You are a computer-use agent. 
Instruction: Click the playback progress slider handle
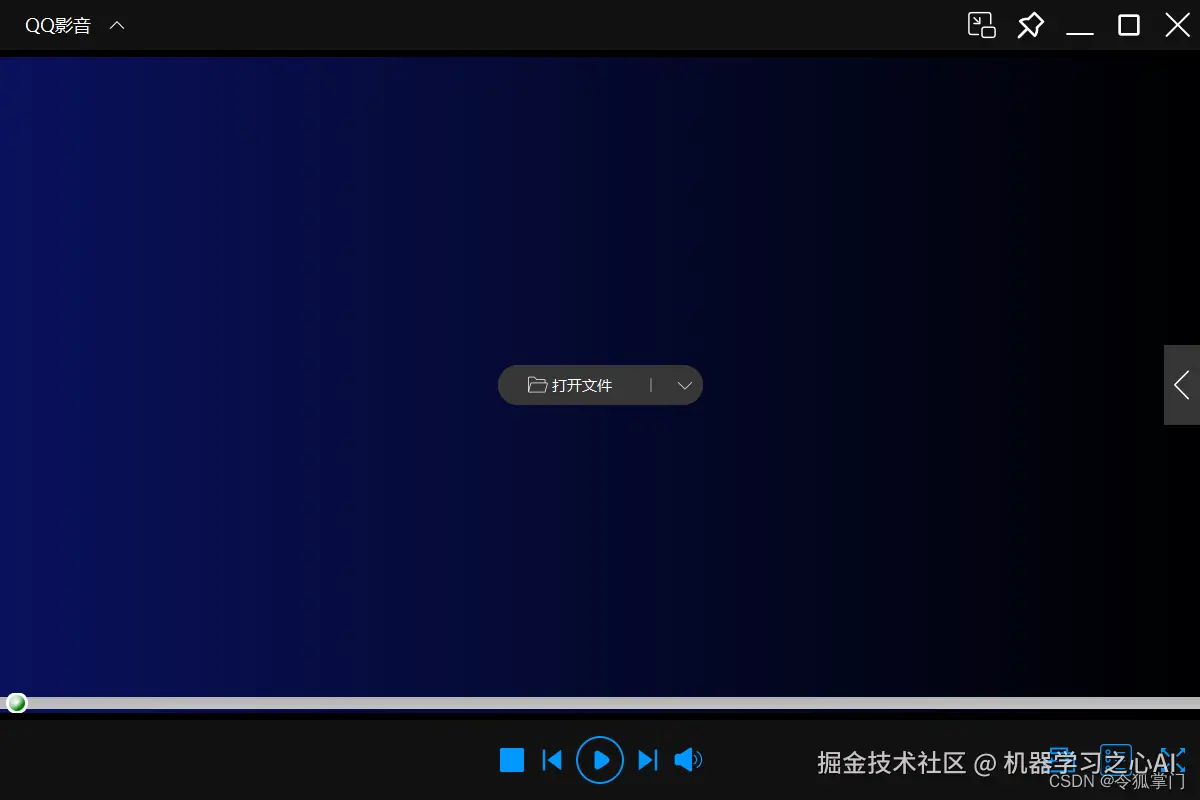[x=16, y=702]
